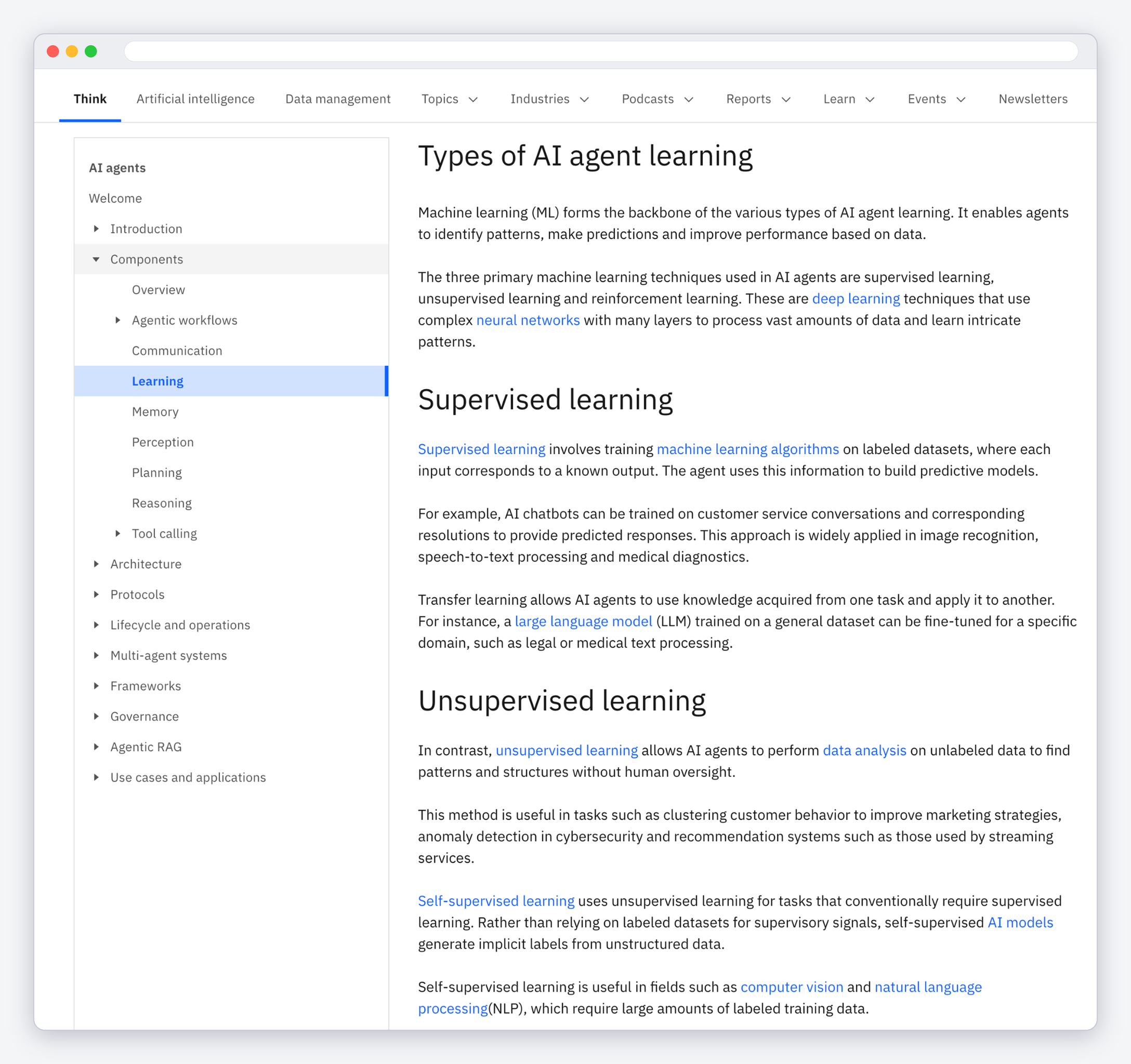Open the Podcasts dropdown menu
Image resolution: width=1131 pixels, height=1064 pixels.
point(657,99)
